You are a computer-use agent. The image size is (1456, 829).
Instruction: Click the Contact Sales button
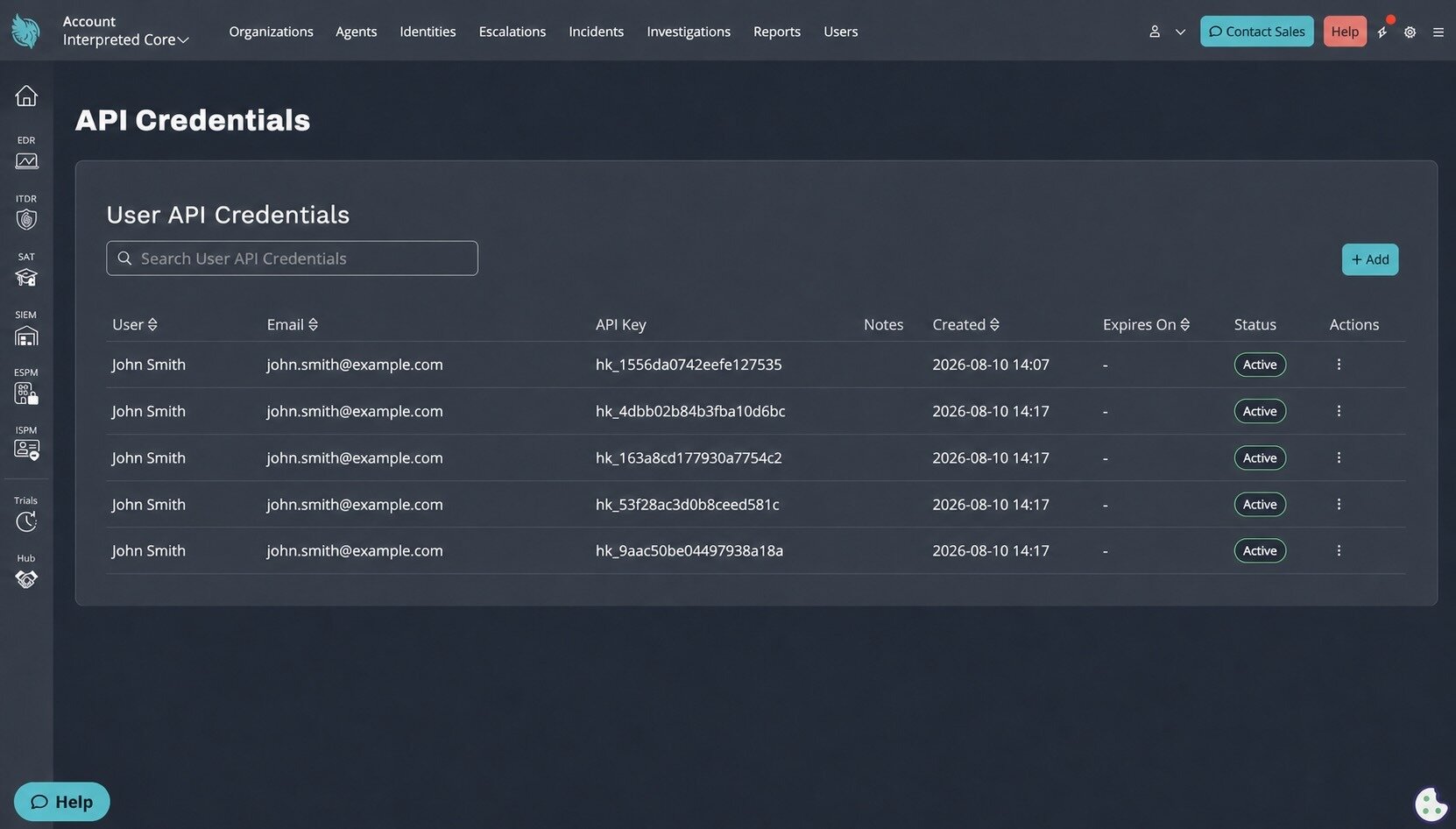click(x=1256, y=32)
